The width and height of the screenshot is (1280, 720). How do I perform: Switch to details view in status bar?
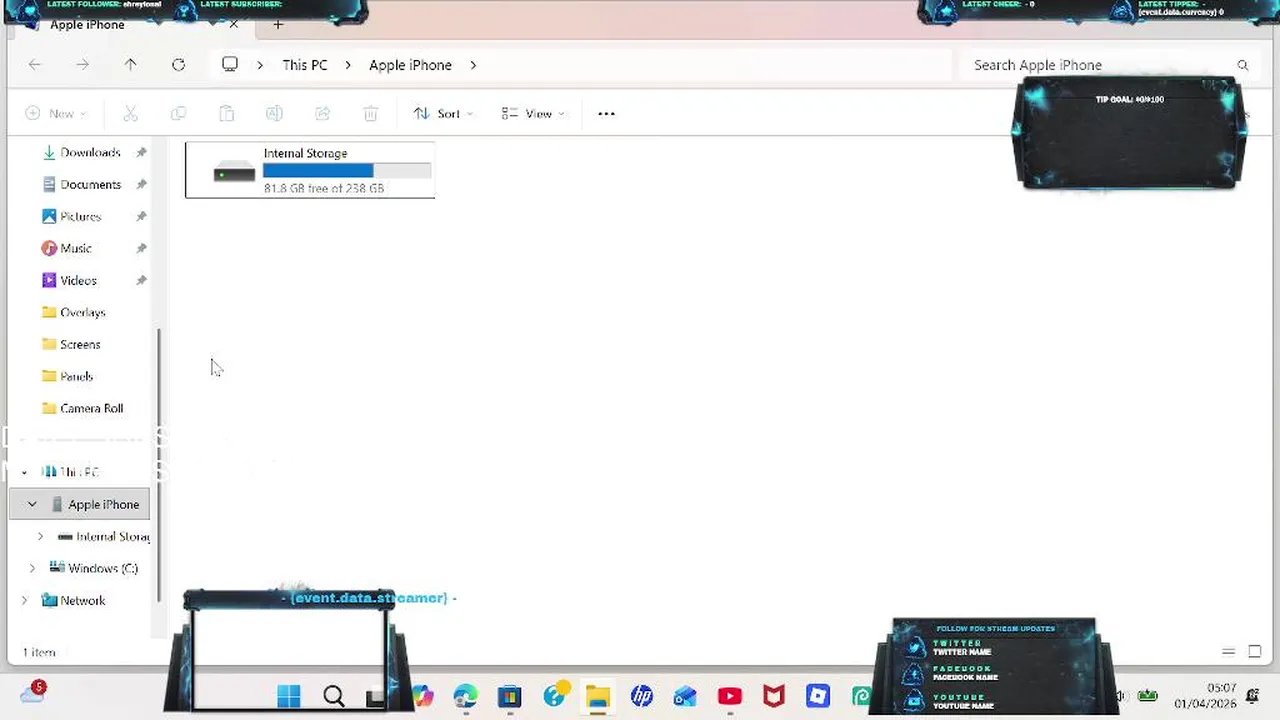(x=1228, y=652)
